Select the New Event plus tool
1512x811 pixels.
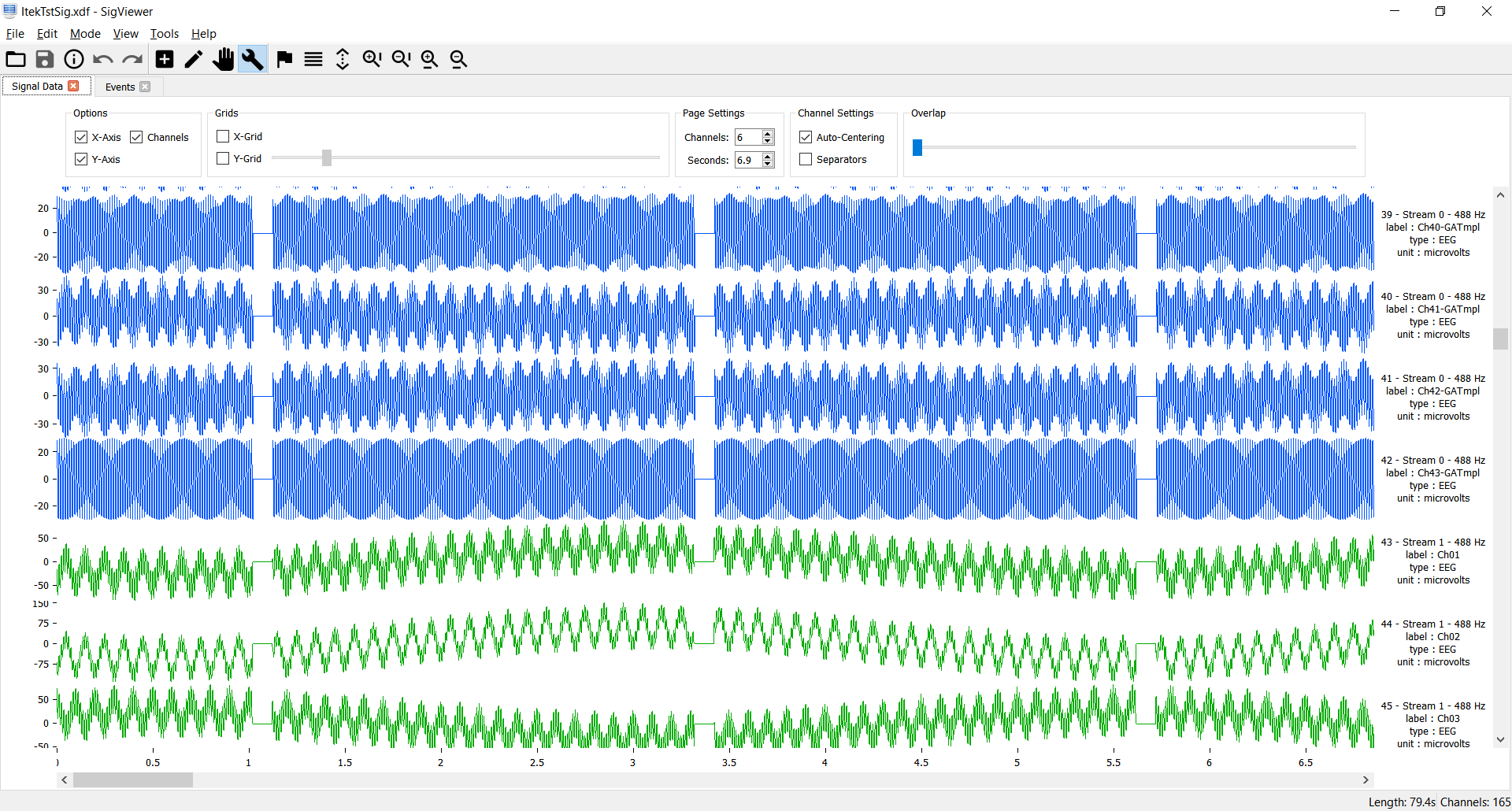coord(165,59)
